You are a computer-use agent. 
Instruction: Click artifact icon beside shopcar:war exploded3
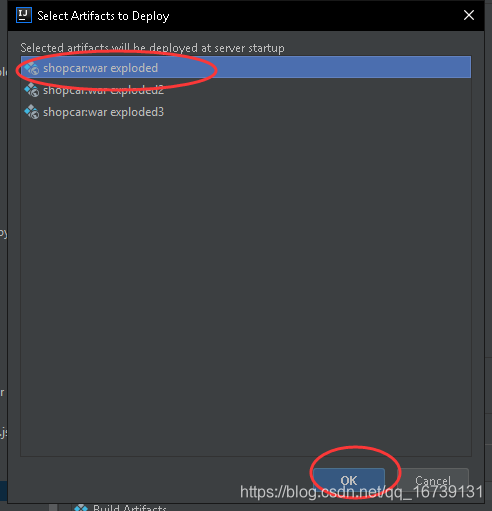(x=32, y=112)
